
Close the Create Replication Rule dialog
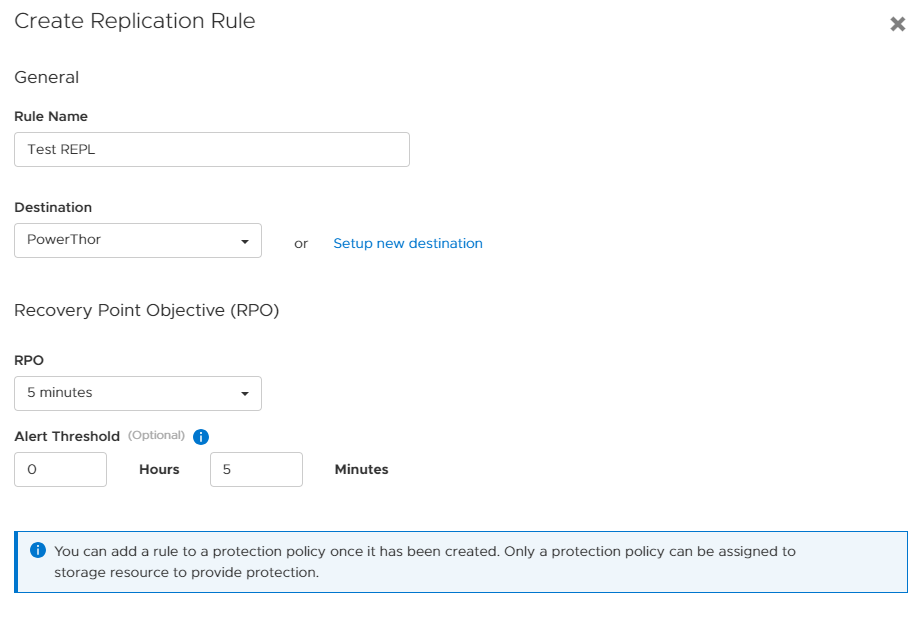pos(897,24)
